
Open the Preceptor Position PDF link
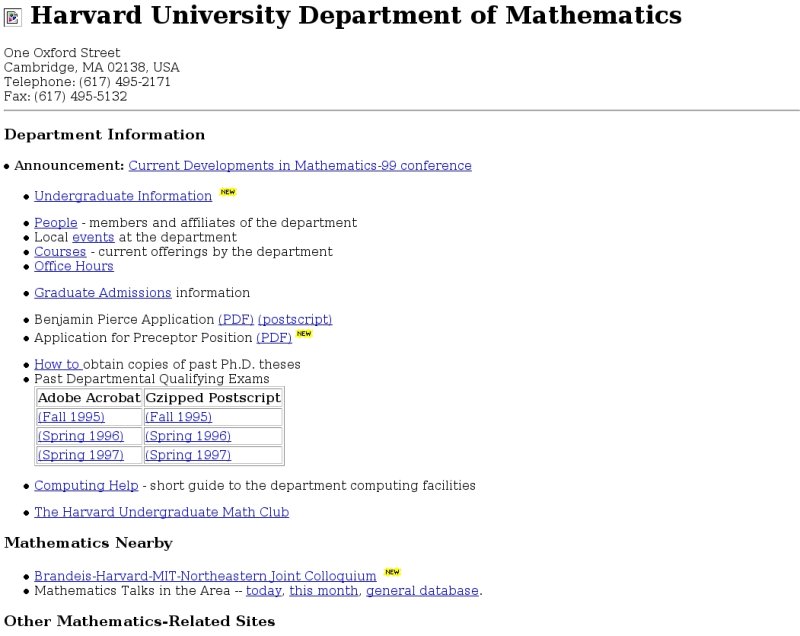point(274,338)
